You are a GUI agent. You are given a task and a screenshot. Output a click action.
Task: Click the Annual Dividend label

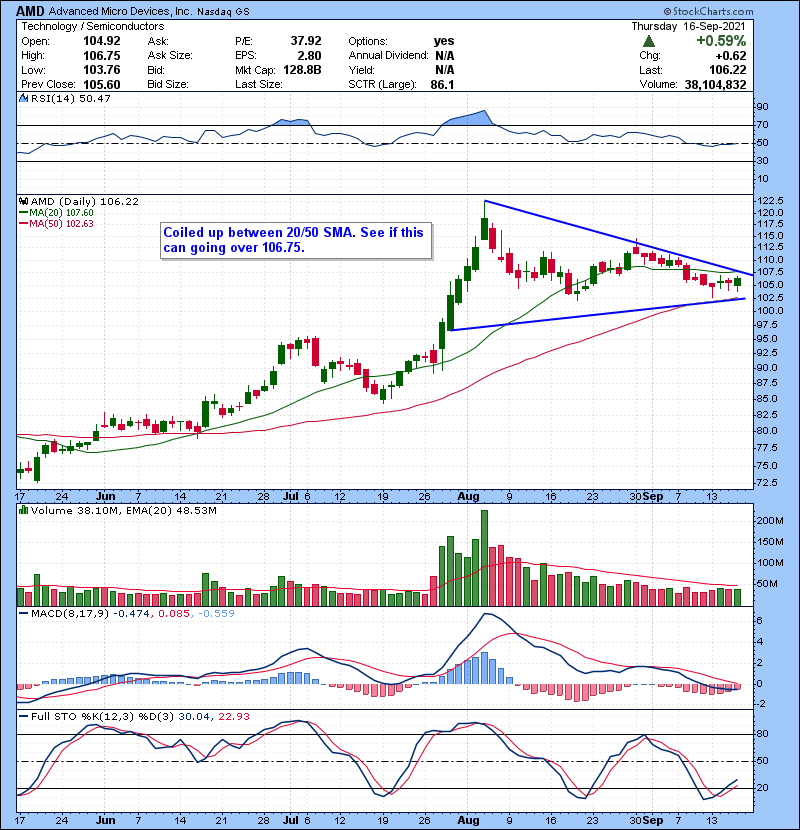click(388, 56)
